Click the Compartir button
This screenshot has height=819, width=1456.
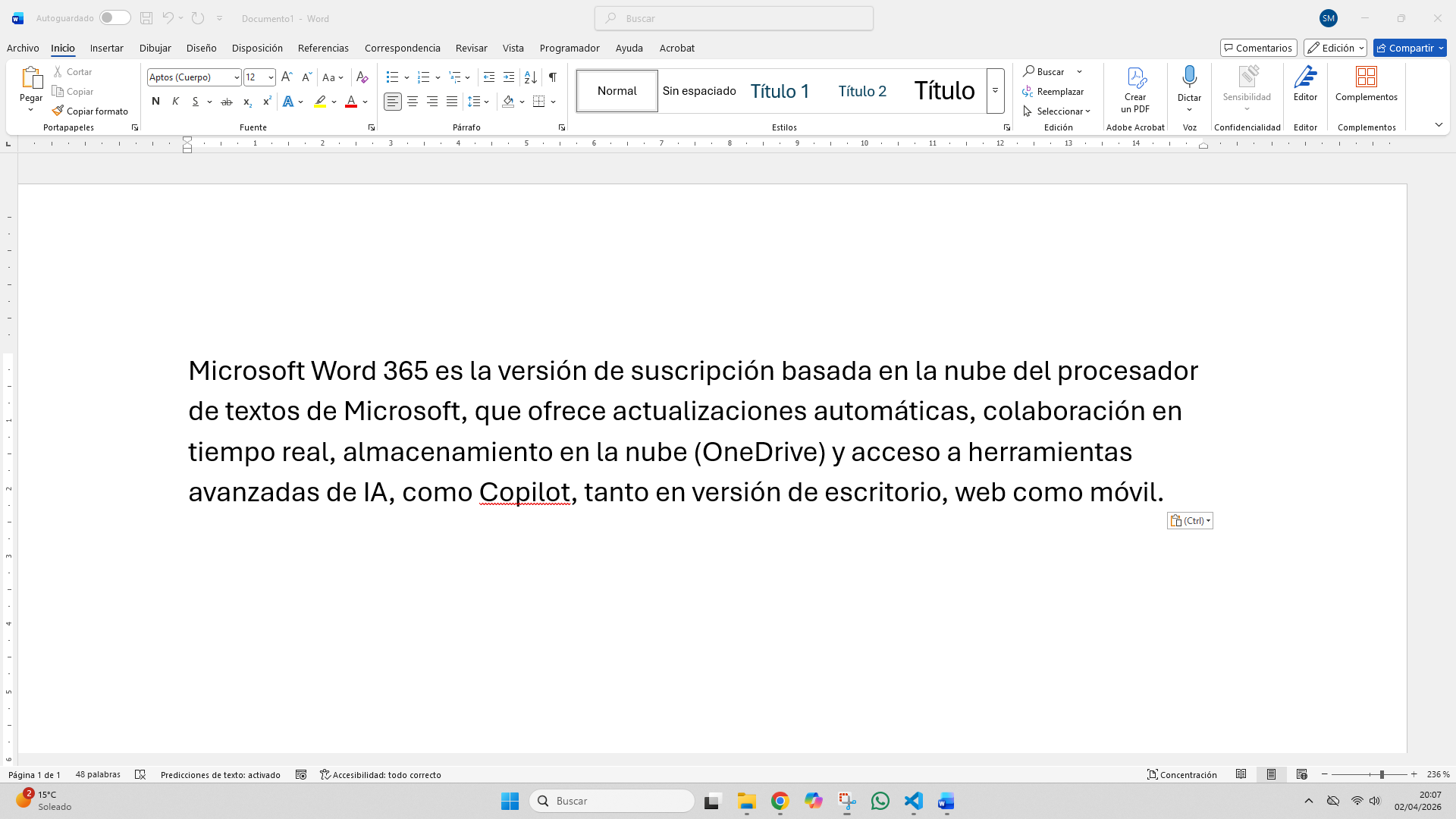click(1409, 48)
